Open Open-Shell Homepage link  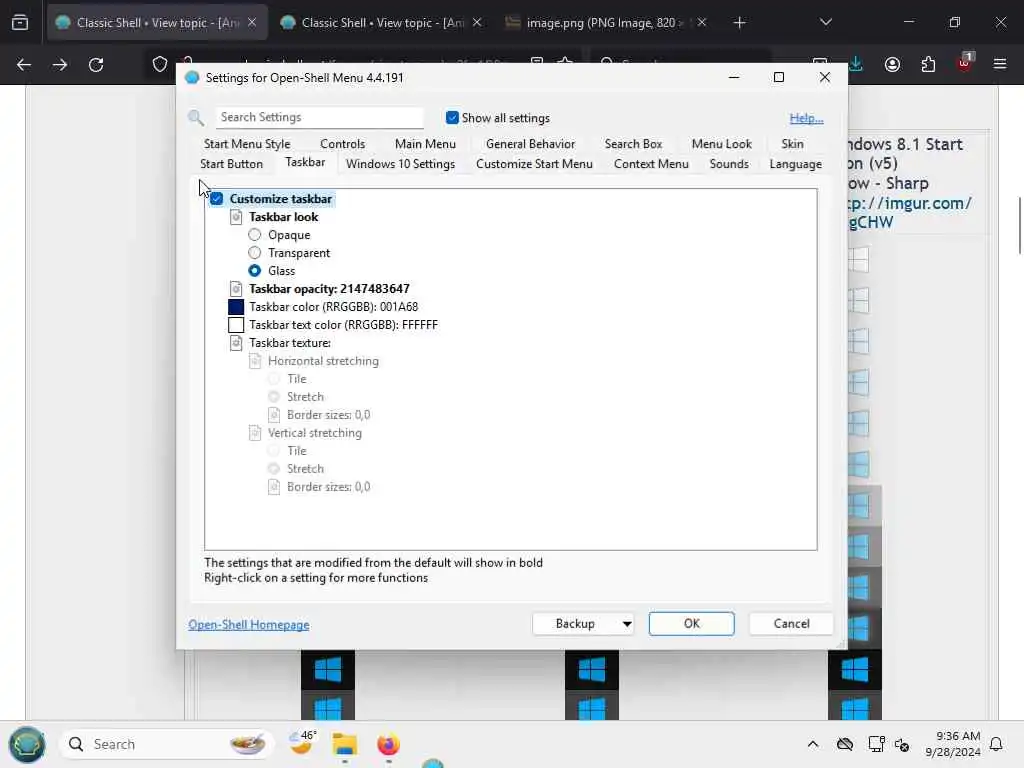coord(249,625)
